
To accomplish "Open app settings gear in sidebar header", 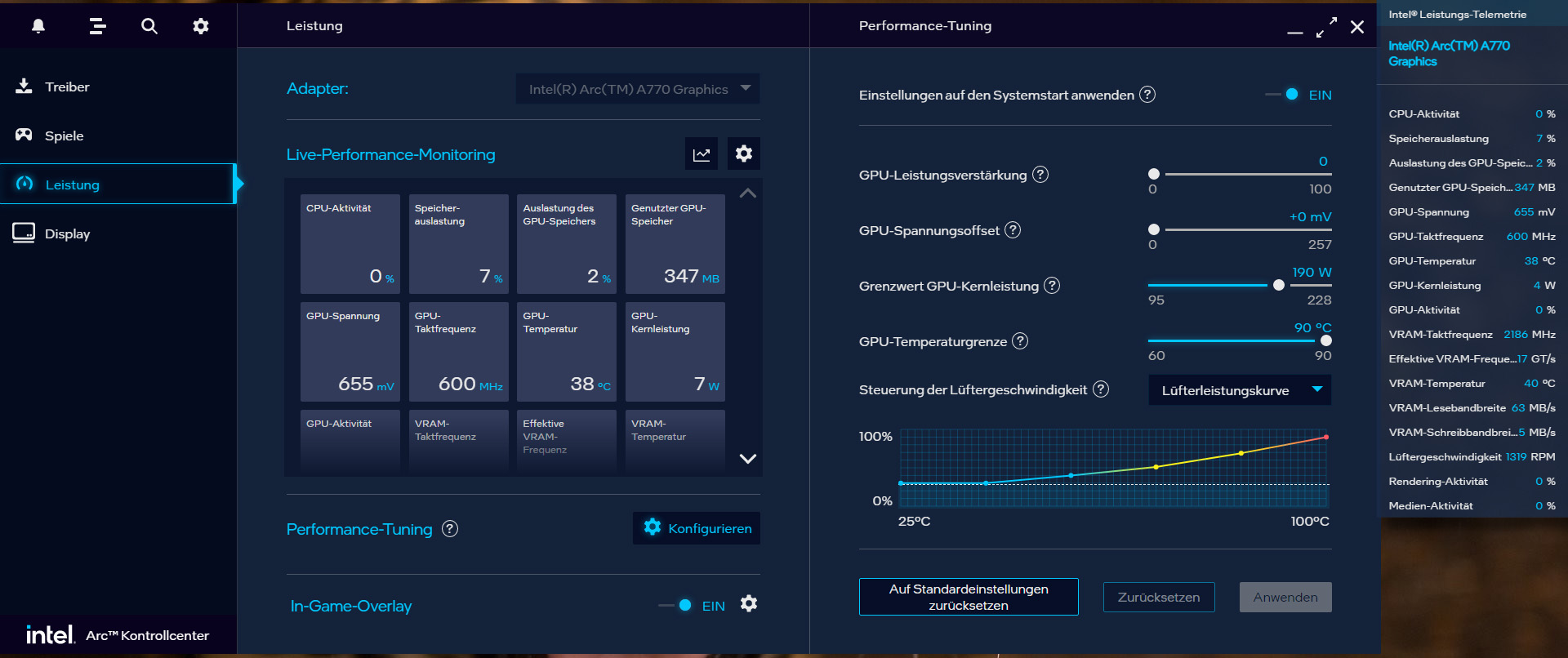I will [x=201, y=26].
